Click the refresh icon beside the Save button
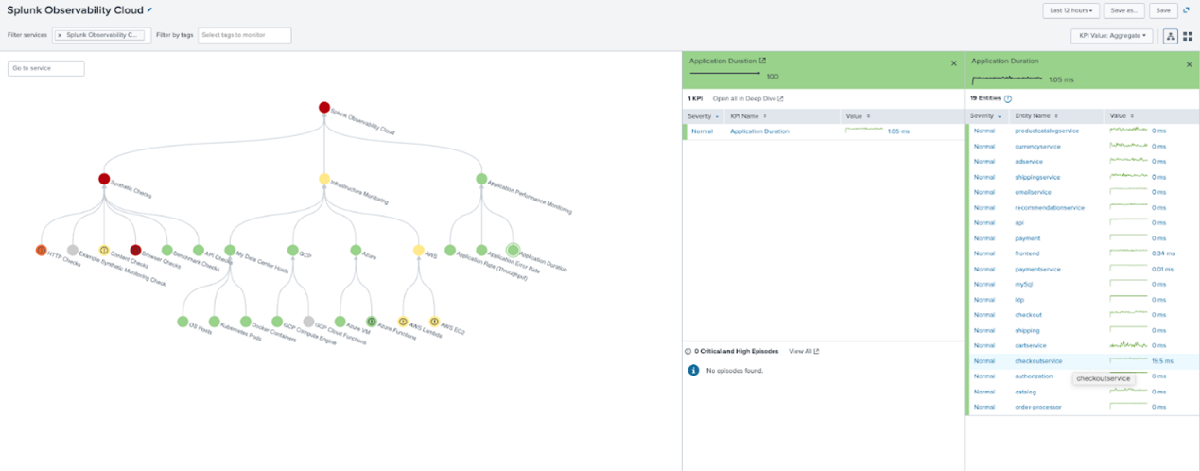This screenshot has width=1200, height=471. click(1186, 10)
